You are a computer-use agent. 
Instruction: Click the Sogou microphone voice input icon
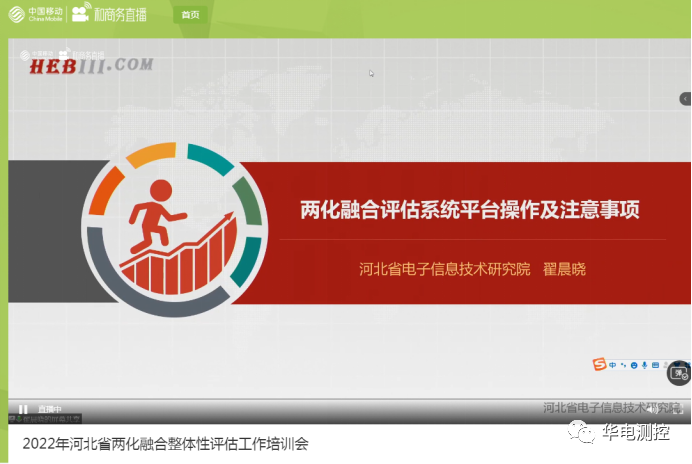click(645, 365)
